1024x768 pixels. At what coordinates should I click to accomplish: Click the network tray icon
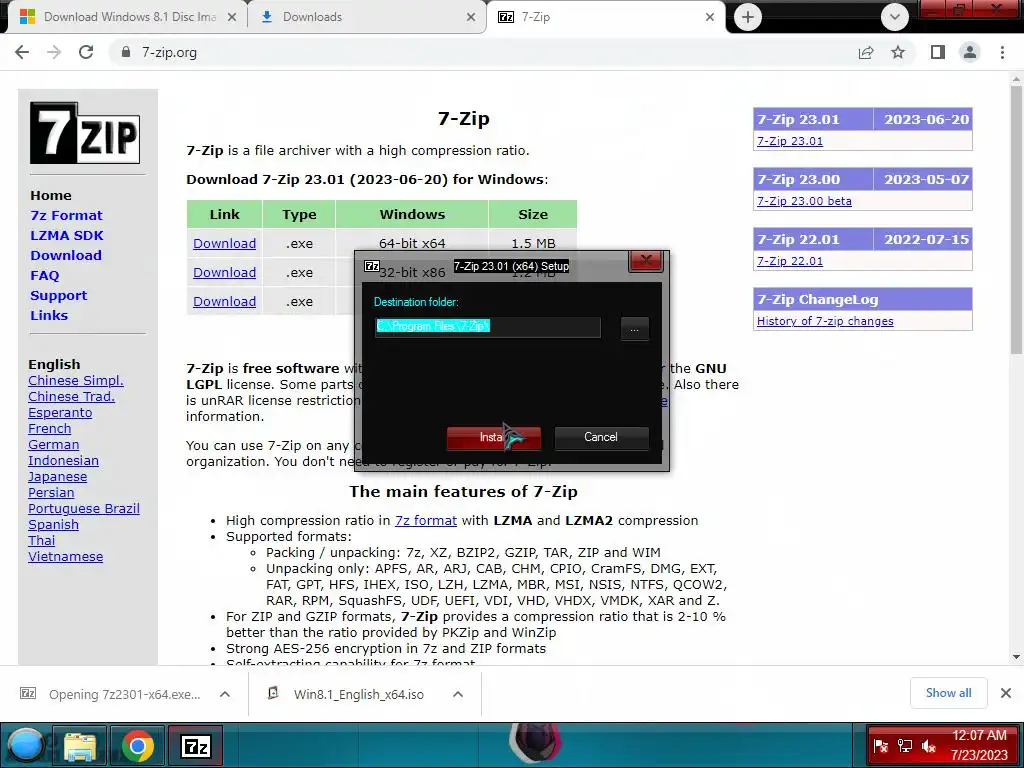(x=904, y=746)
